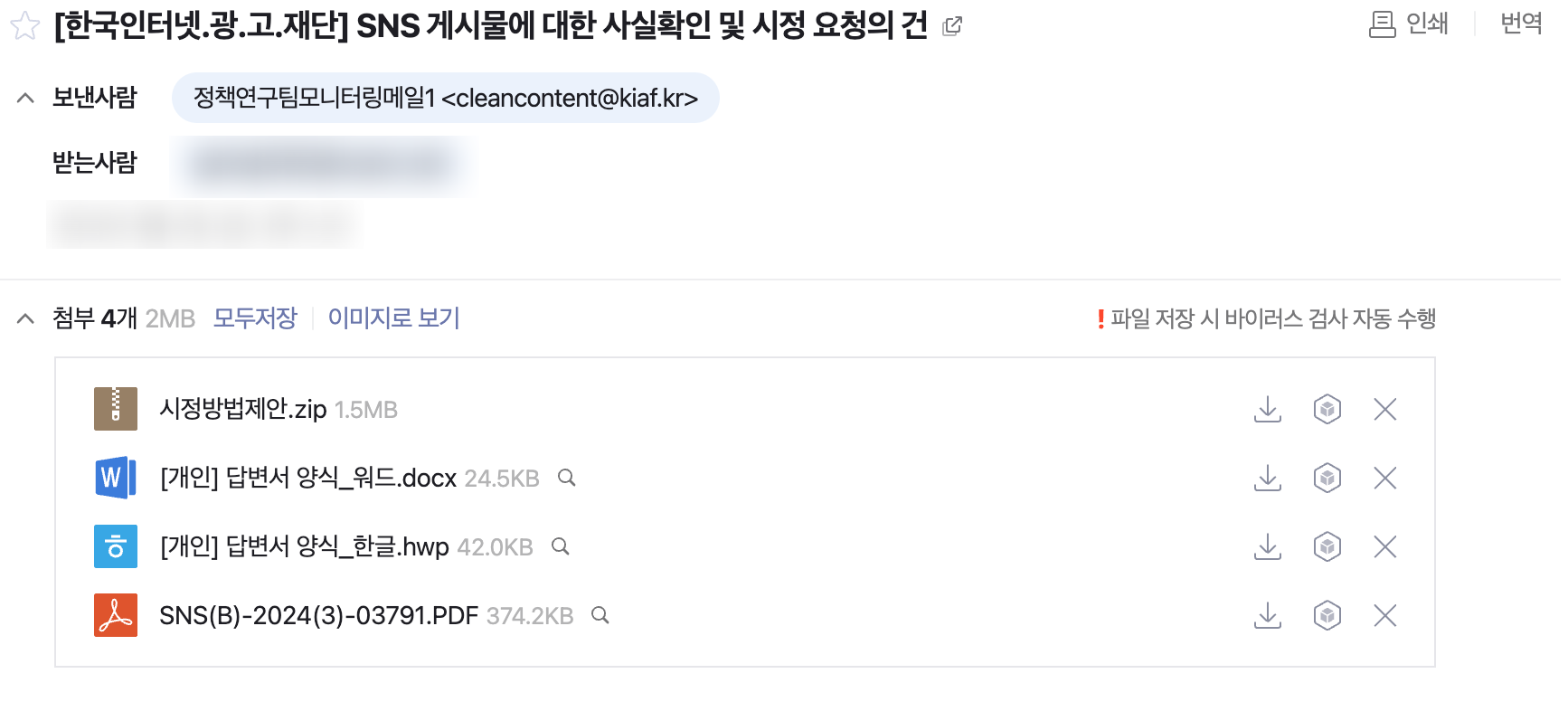This screenshot has width=1568, height=702.
Task: Star this email as important
Action: pos(25,25)
